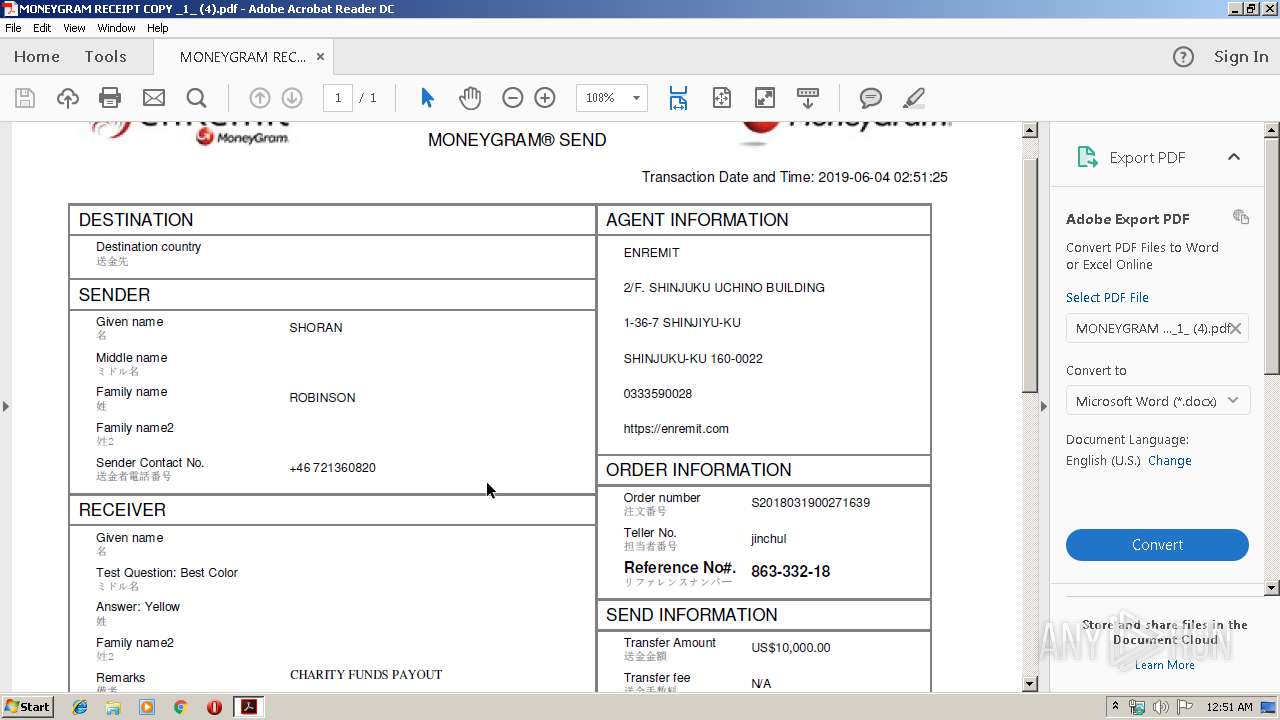
Task: Click the copy icon beside Adobe Export PDF
Action: (x=1241, y=217)
